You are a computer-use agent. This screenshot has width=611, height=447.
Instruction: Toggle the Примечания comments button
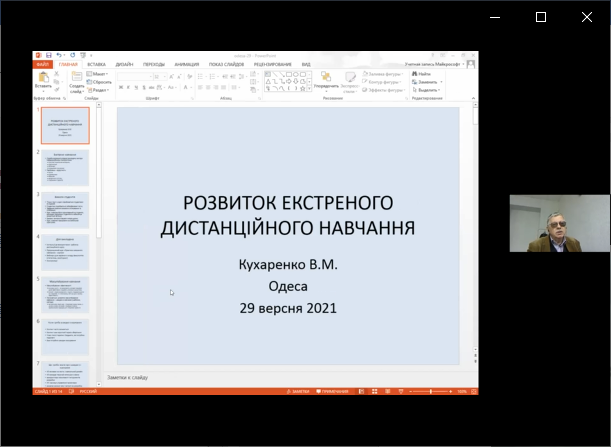click(334, 391)
